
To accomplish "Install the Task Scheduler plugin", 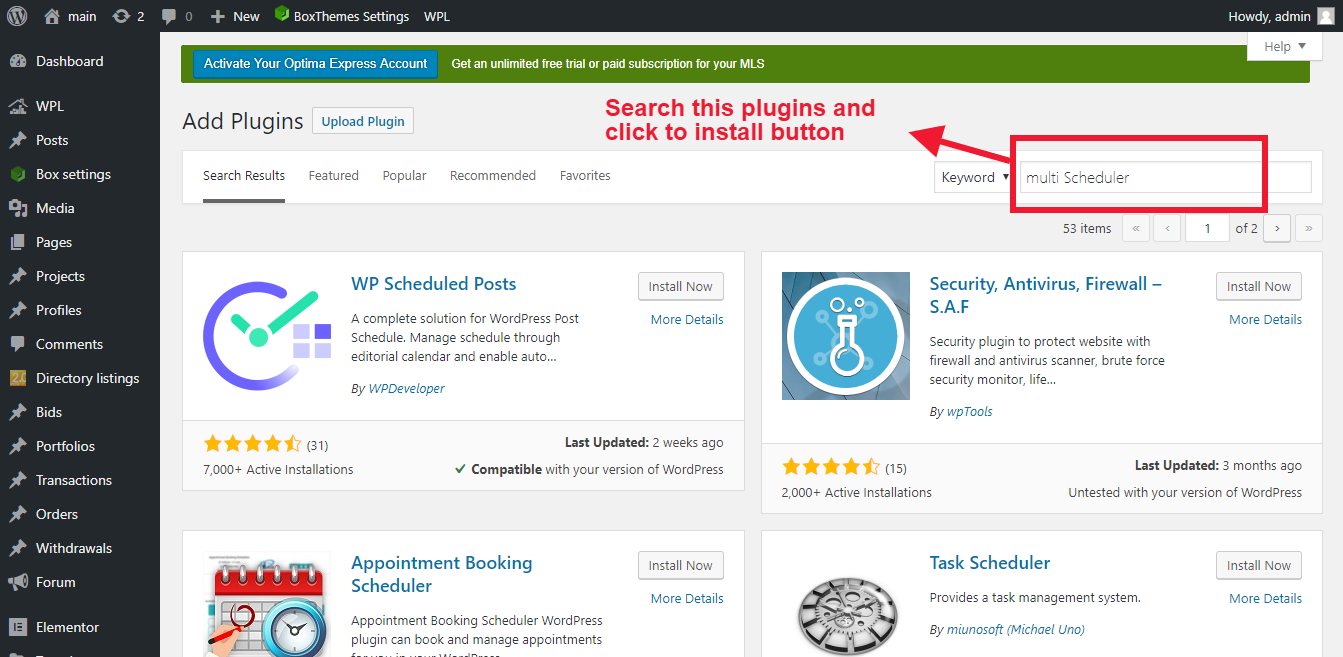I will point(1259,565).
